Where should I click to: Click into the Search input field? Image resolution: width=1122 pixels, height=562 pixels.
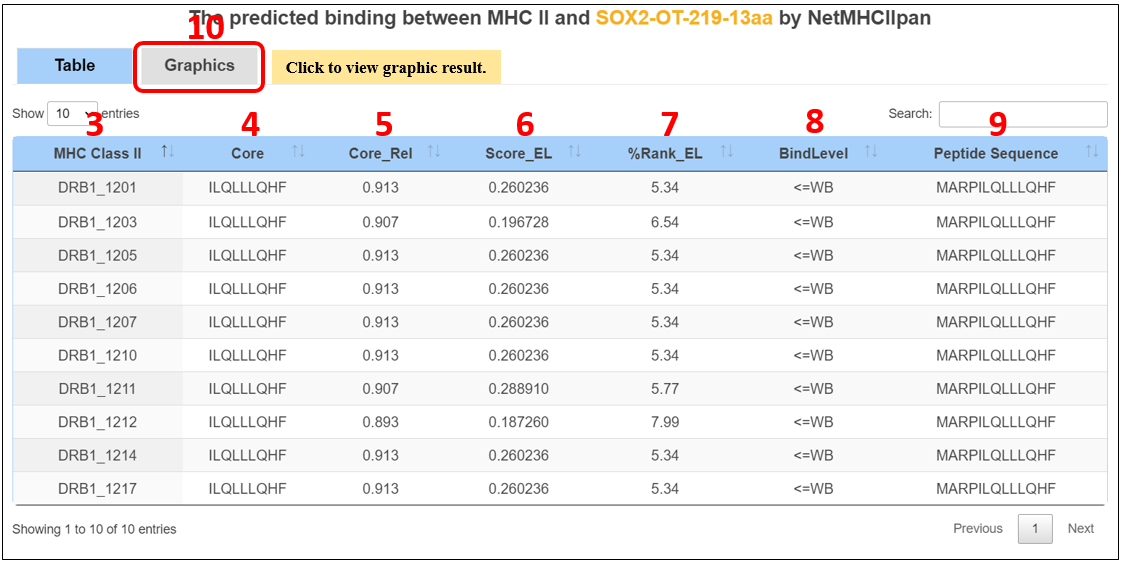1022,114
